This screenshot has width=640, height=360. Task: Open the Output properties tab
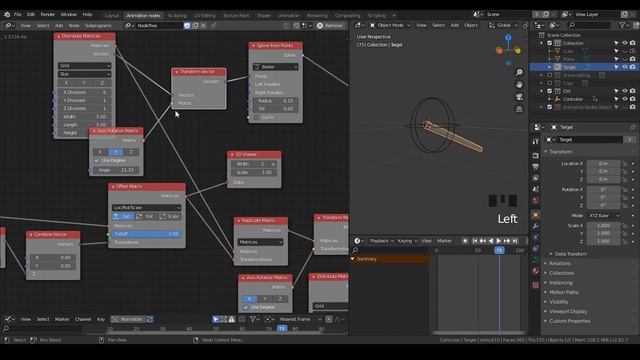tap(536, 167)
